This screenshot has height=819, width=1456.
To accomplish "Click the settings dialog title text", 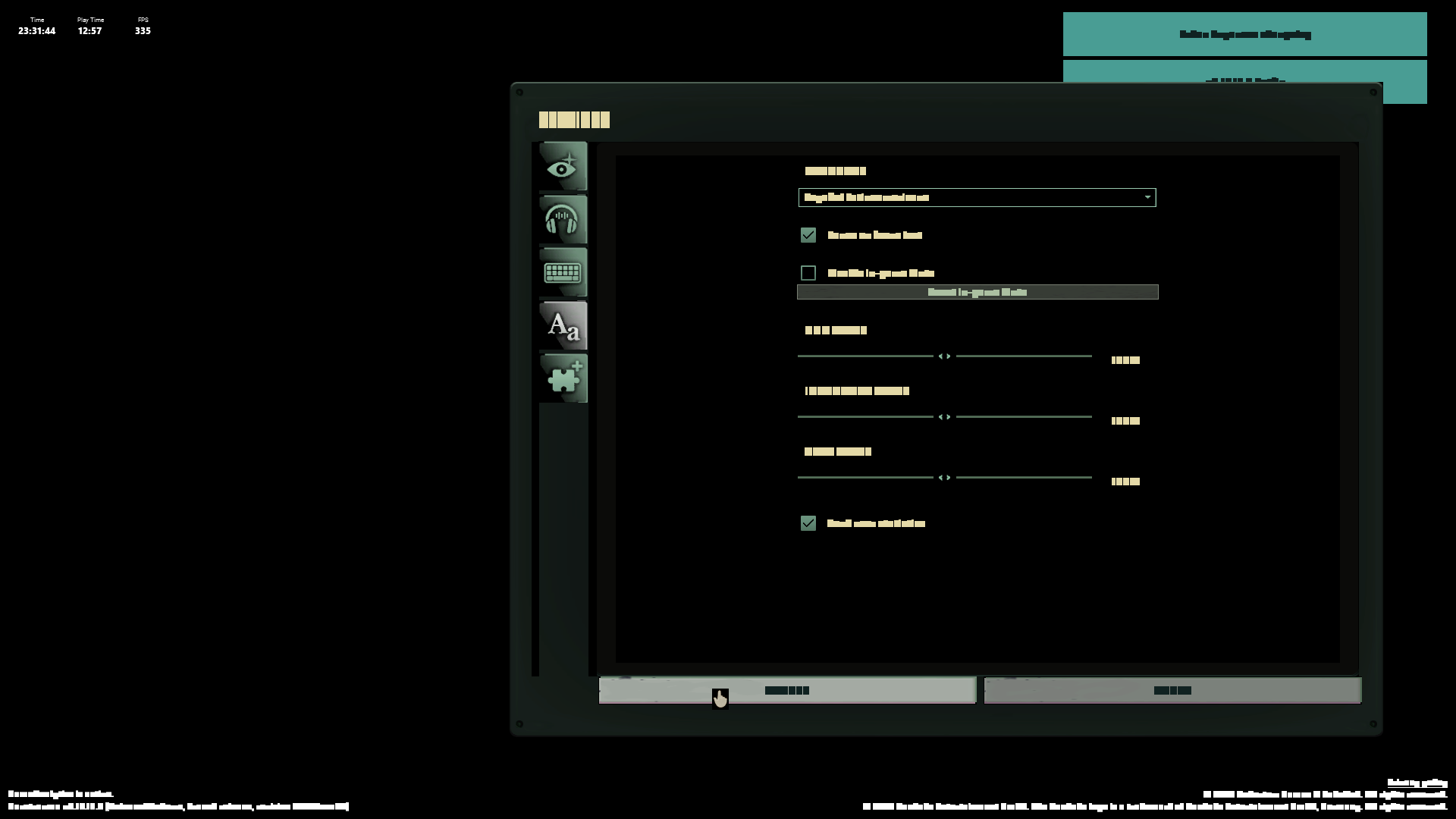I will (x=574, y=120).
